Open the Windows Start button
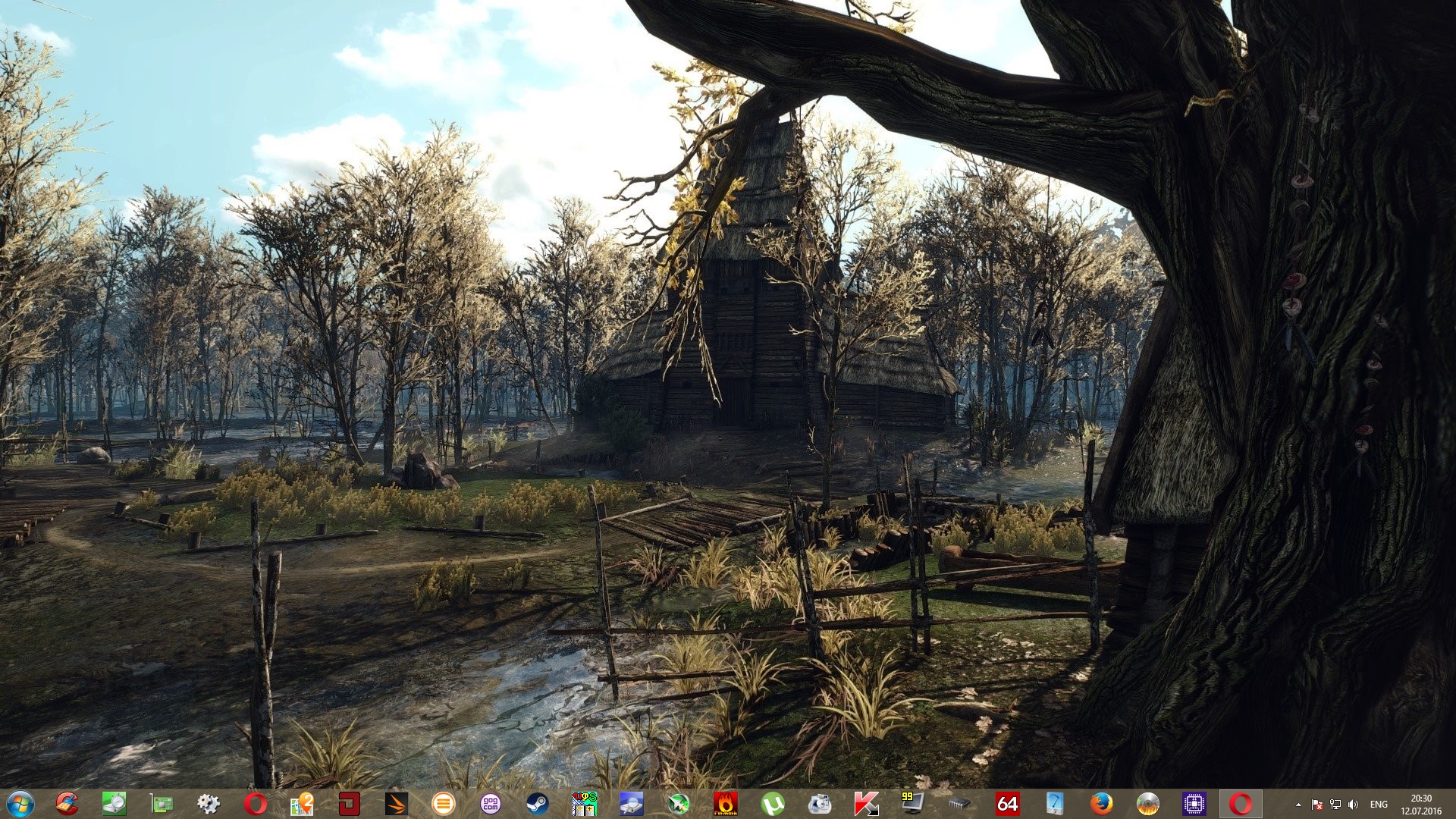Viewport: 1456px width, 819px height. [x=20, y=804]
